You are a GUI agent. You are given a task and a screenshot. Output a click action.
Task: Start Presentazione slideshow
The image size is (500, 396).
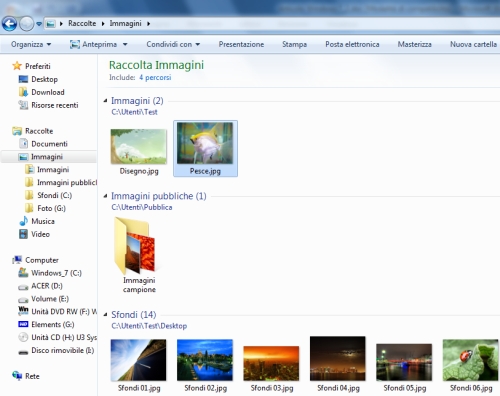(x=241, y=44)
